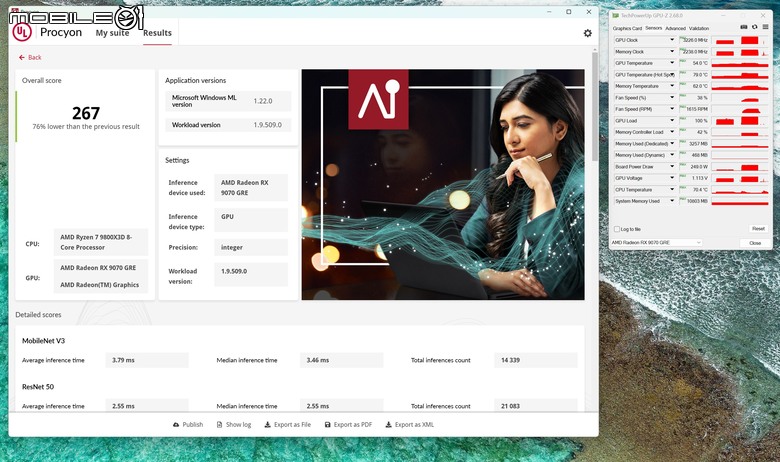Select the overall score 267
This screenshot has height=462, width=780.
86,113
